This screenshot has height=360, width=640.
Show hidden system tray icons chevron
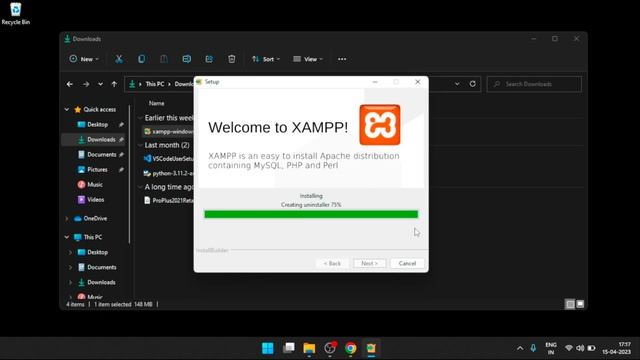[520, 348]
